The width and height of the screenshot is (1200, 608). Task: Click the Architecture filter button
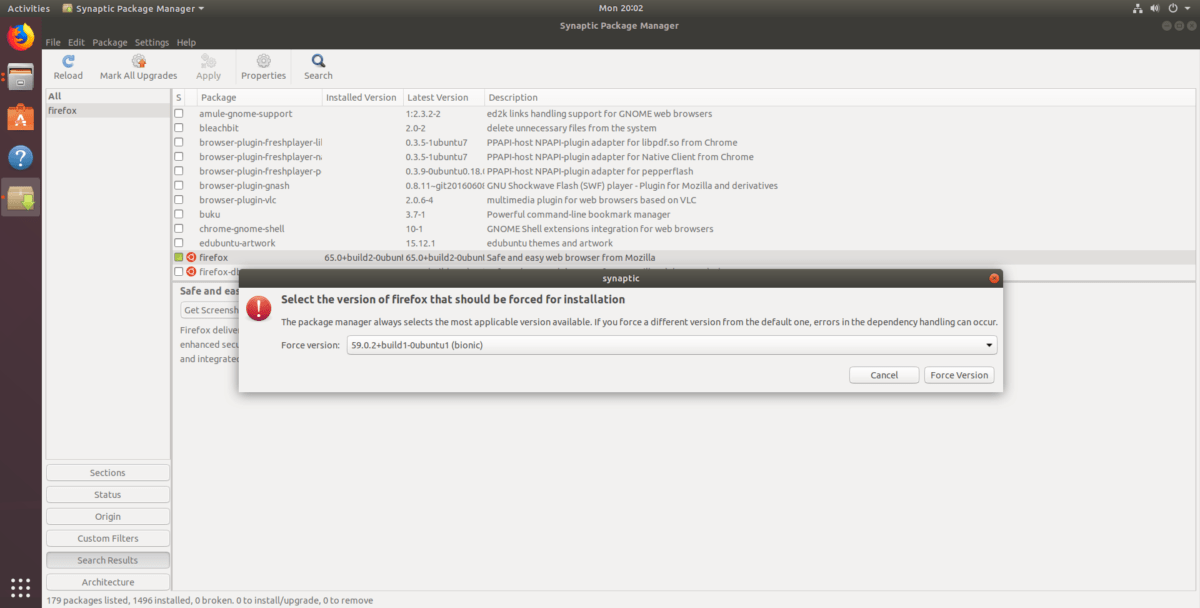108,582
